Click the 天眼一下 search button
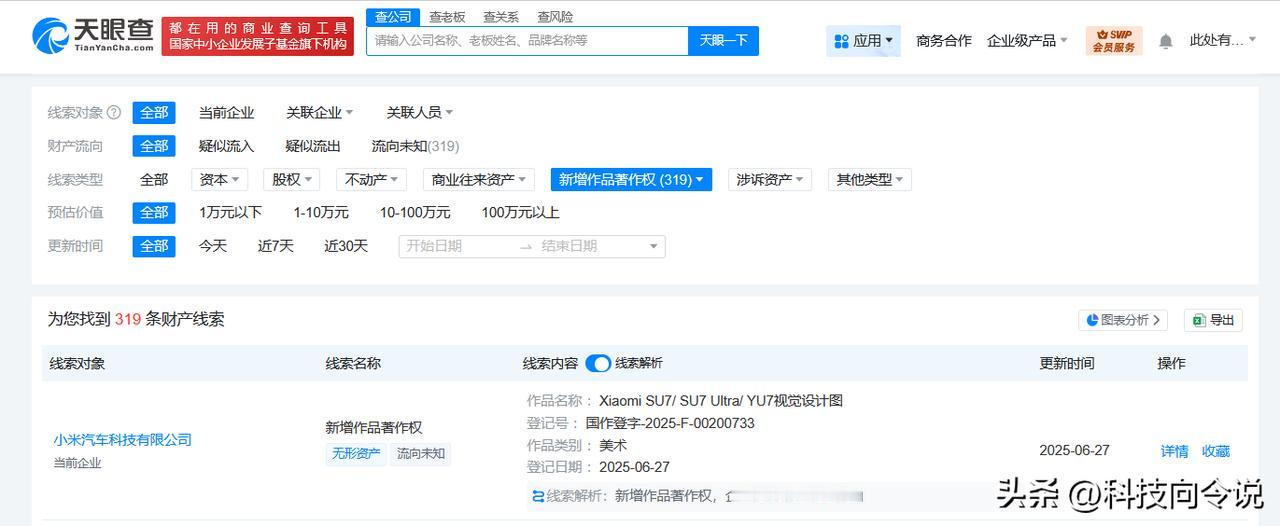The width and height of the screenshot is (1280, 526). pyautogui.click(x=723, y=41)
